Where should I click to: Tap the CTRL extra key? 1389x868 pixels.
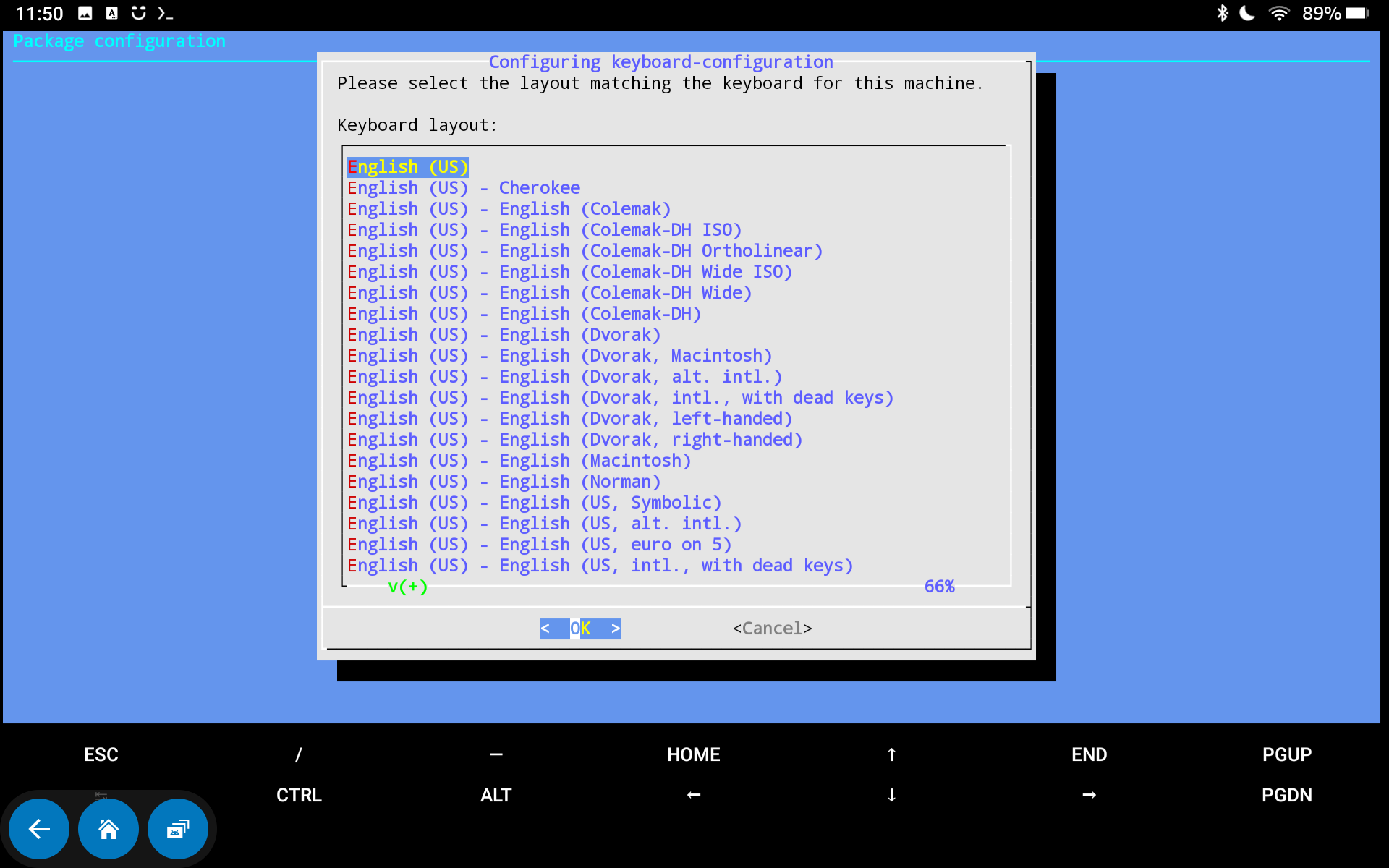click(299, 795)
